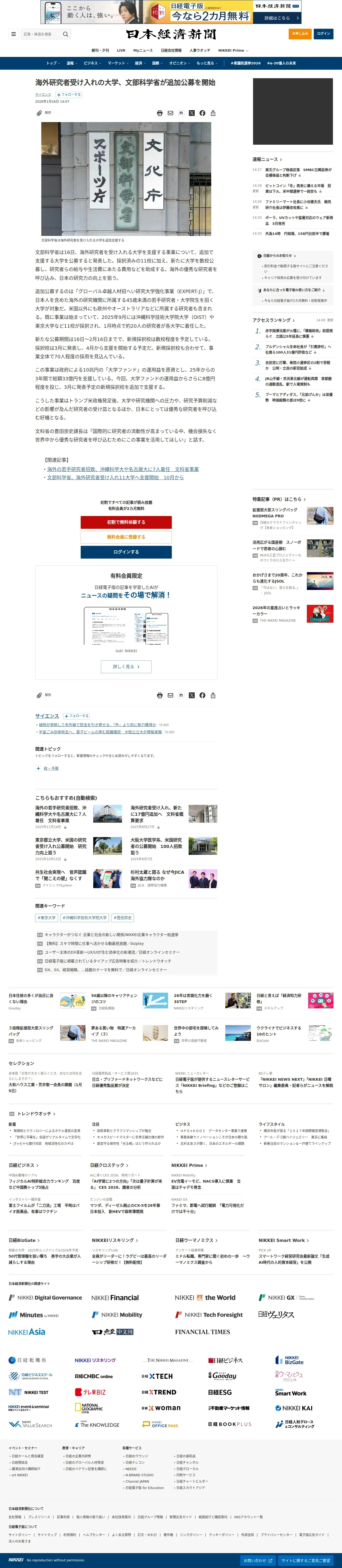Open the 日経 xTECH logo link
The width and height of the screenshot is (342, 1568).
pos(157,1376)
